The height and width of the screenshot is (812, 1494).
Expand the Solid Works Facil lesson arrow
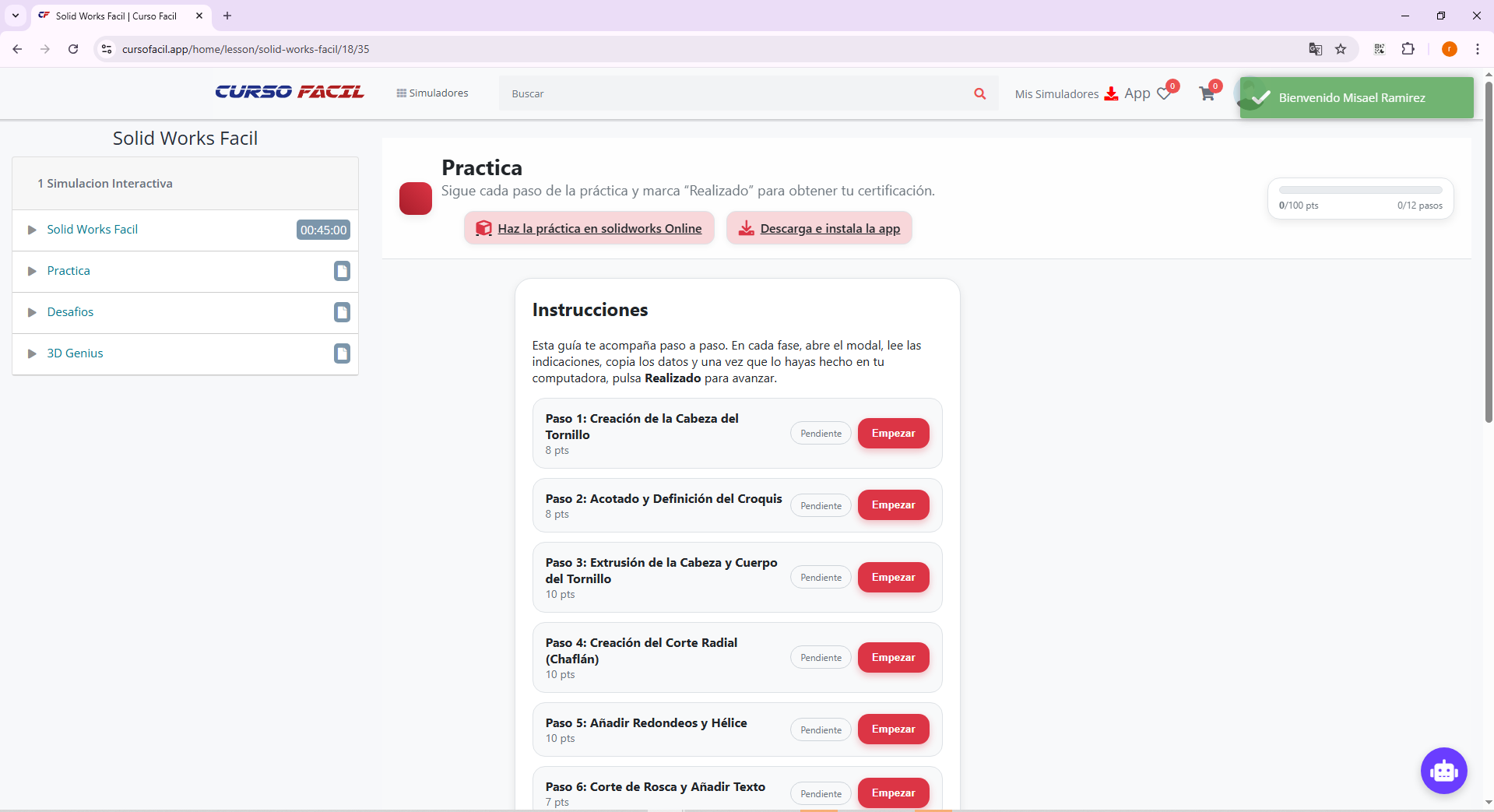[32, 230]
